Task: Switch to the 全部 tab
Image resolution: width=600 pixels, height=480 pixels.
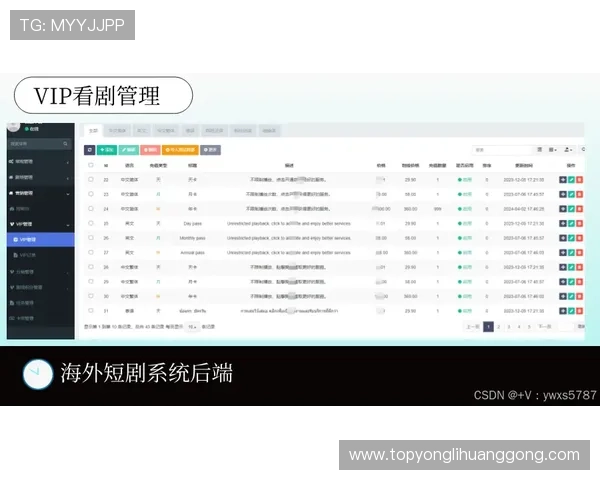Action: click(93, 131)
